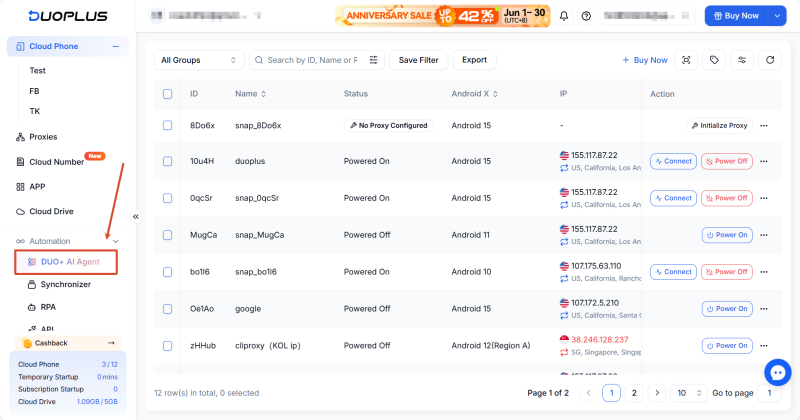800x420 pixels.
Task: Select the Test group
Action: [37, 70]
